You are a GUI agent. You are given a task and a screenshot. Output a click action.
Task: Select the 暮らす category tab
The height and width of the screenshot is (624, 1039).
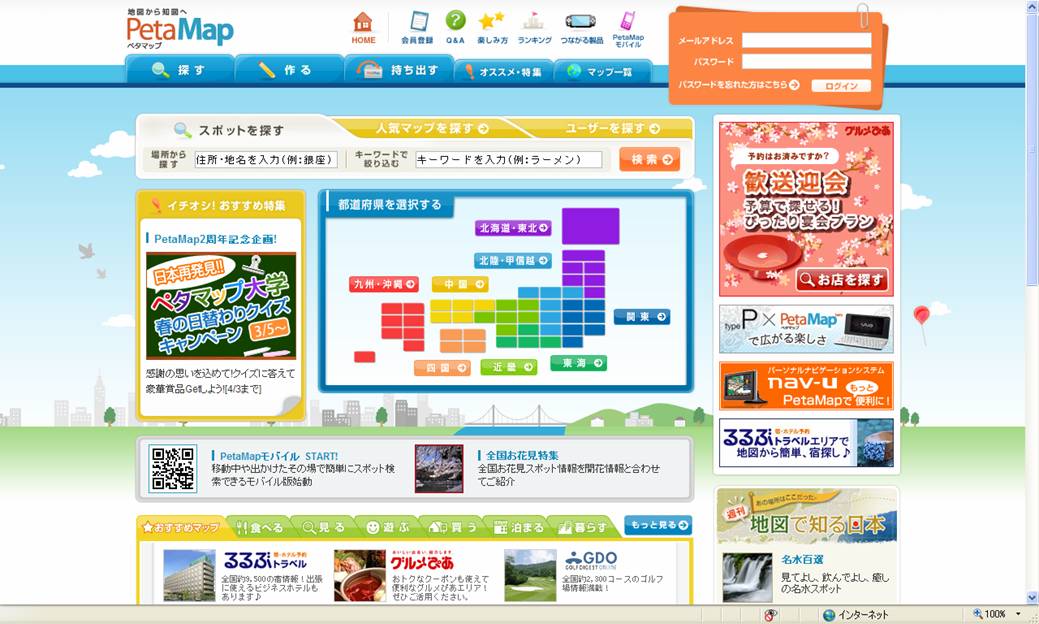[582, 527]
